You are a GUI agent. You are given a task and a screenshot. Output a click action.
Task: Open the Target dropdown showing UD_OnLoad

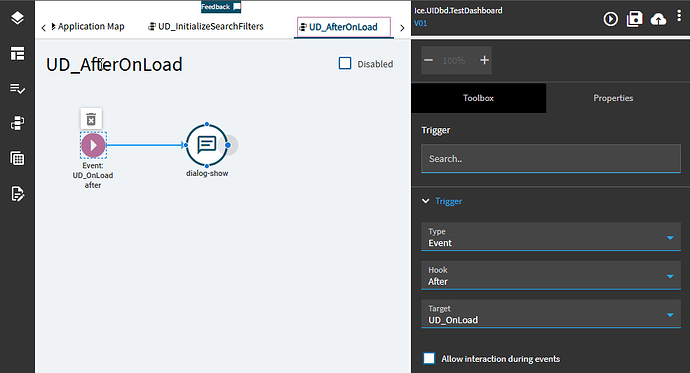551,314
